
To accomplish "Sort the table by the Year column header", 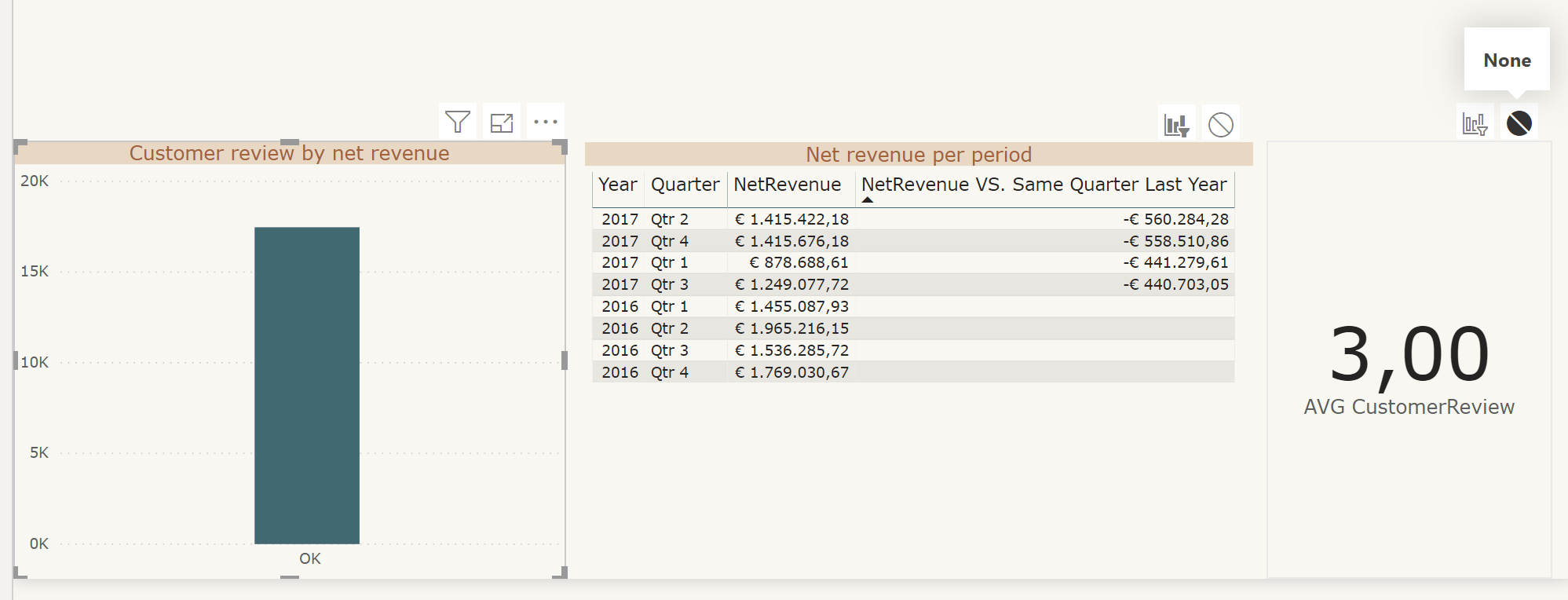I will (x=618, y=185).
